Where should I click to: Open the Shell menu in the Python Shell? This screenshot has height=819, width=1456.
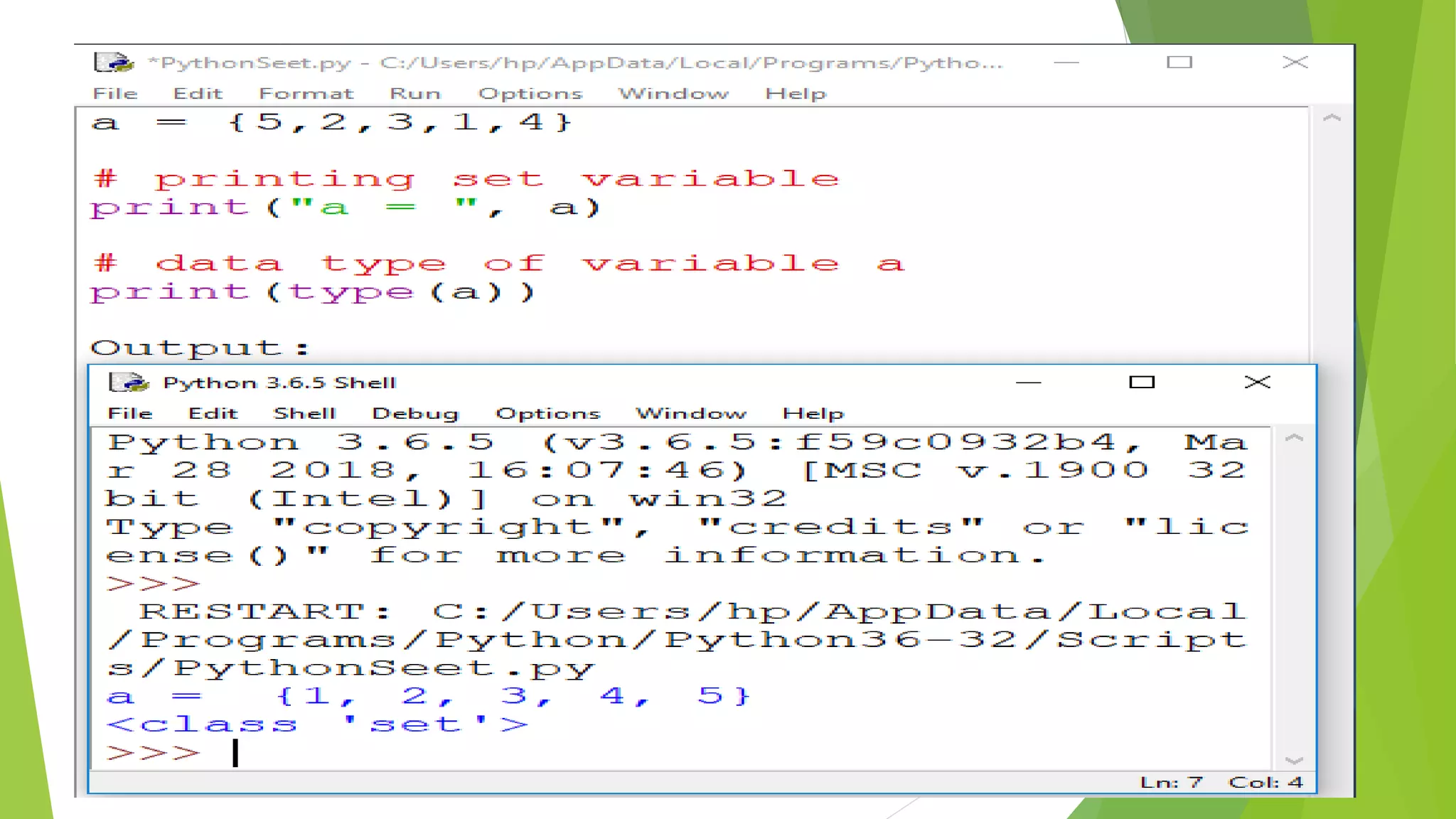click(x=304, y=414)
